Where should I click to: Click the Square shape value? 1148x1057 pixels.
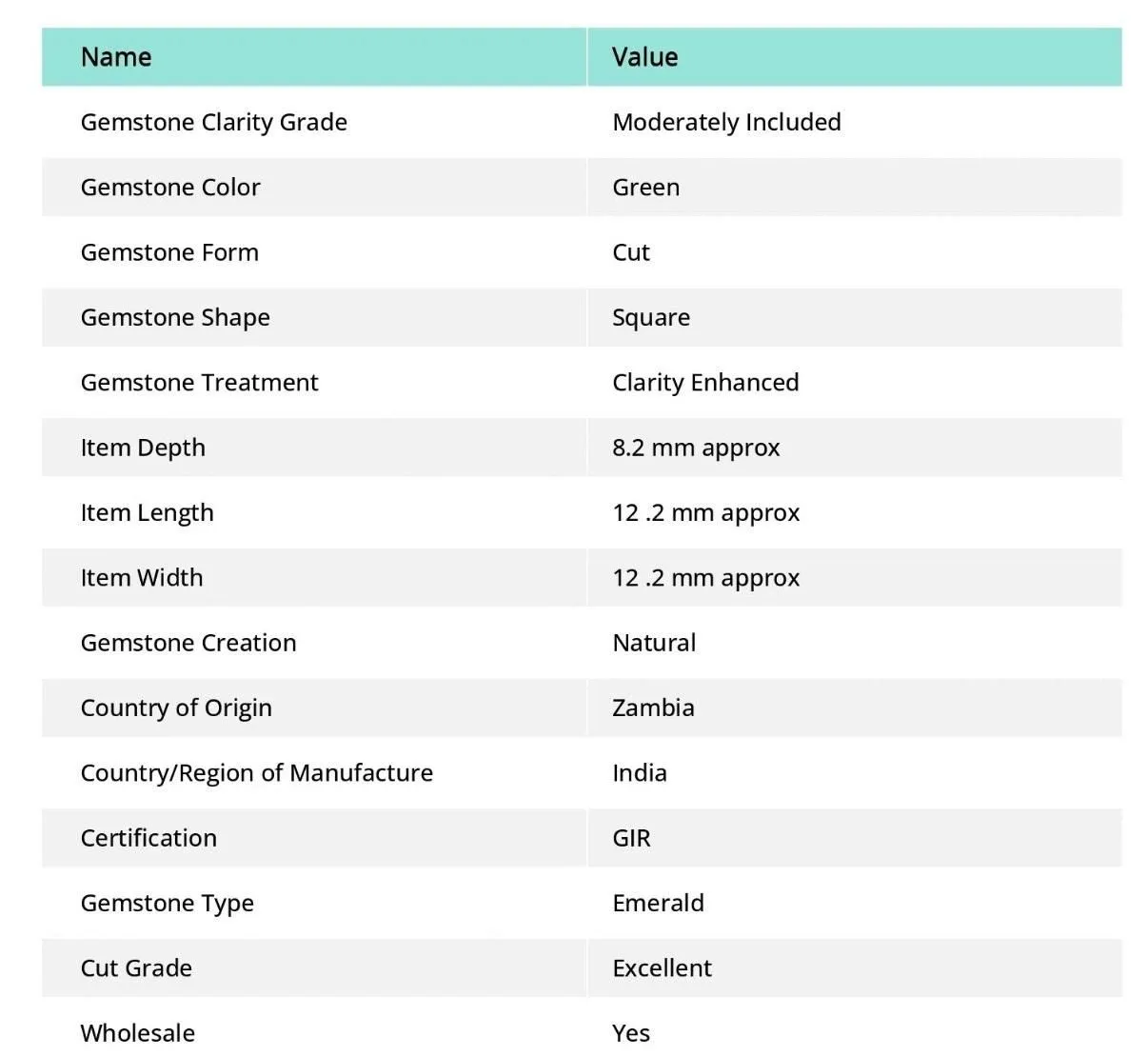[651, 318]
